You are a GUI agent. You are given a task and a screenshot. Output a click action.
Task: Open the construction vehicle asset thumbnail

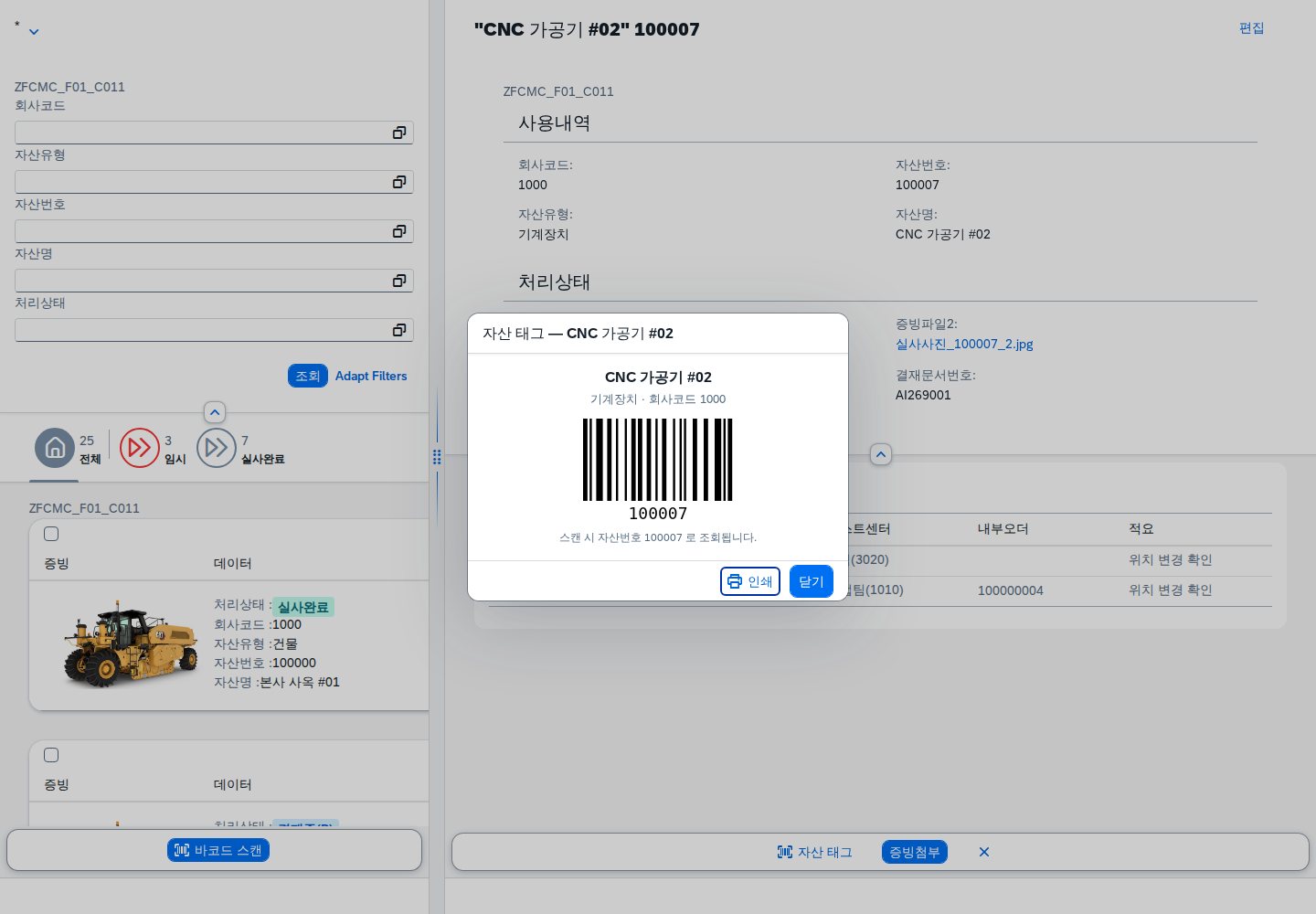[131, 643]
